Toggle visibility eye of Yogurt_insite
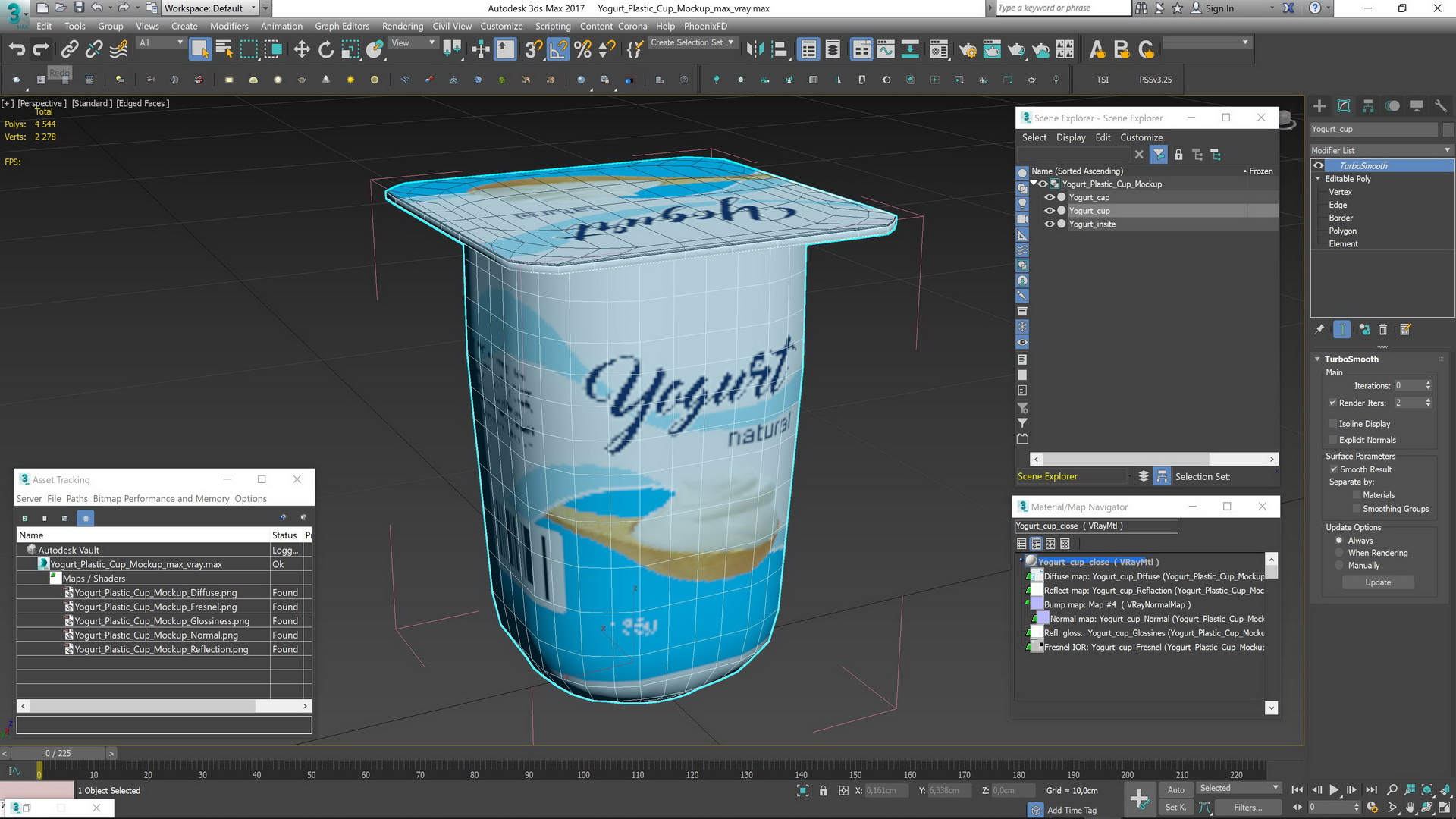 [1050, 224]
